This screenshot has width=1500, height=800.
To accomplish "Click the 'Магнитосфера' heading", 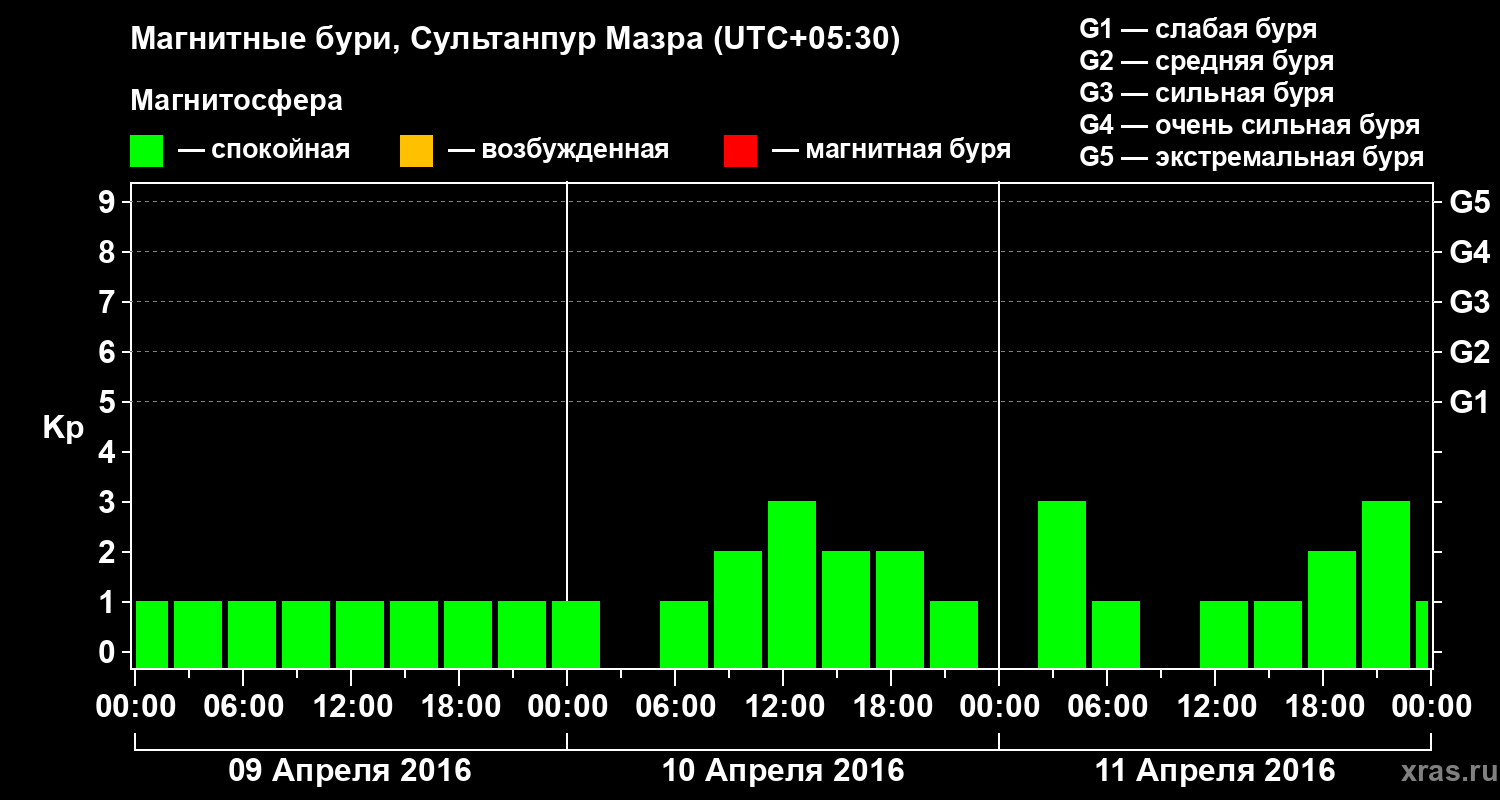I will click(237, 101).
